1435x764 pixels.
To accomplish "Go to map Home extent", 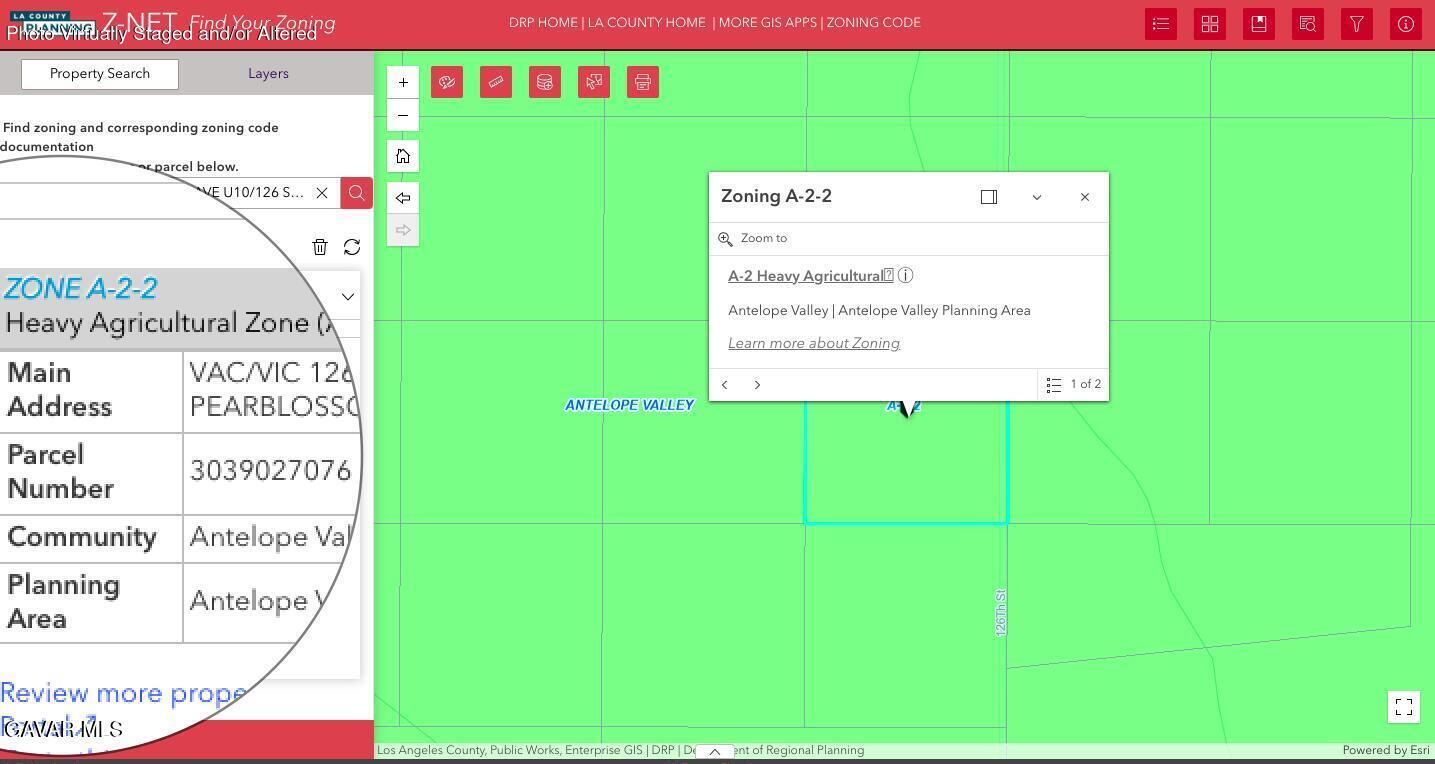I will tap(403, 156).
